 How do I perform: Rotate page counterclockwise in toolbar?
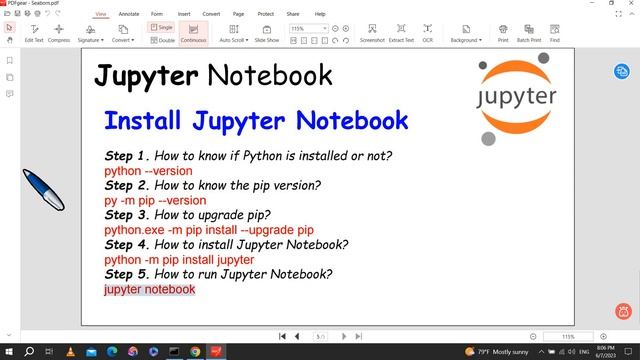[x=335, y=40]
